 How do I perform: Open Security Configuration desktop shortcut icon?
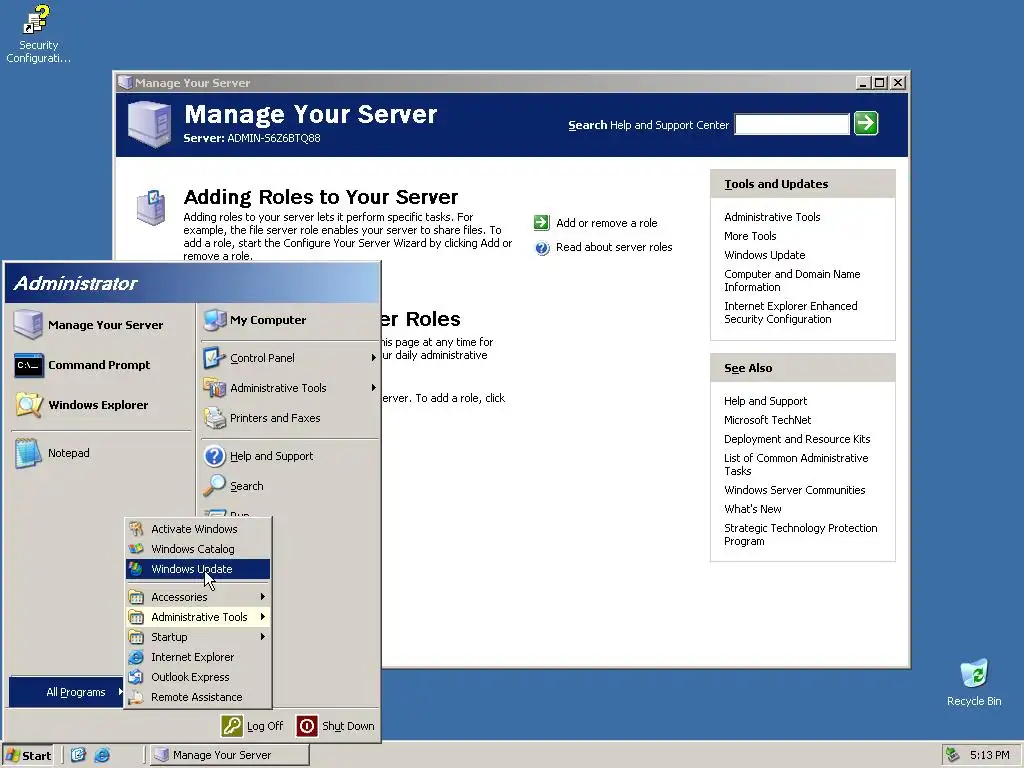point(37,20)
